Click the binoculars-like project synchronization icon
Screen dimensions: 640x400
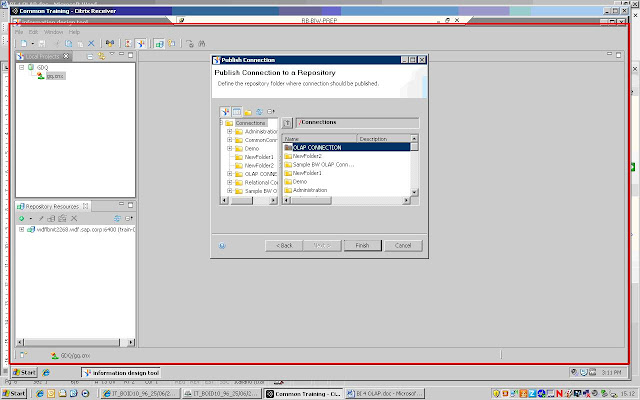click(110, 43)
